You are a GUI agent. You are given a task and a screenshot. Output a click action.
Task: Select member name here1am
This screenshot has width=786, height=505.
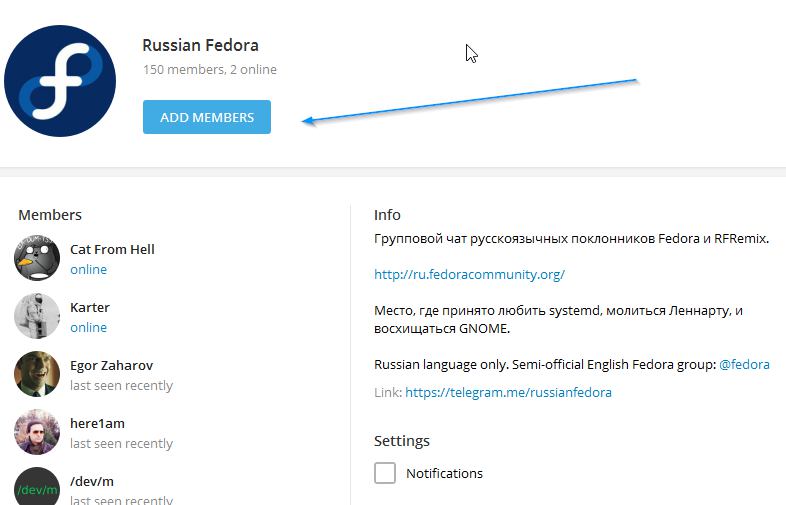97,423
